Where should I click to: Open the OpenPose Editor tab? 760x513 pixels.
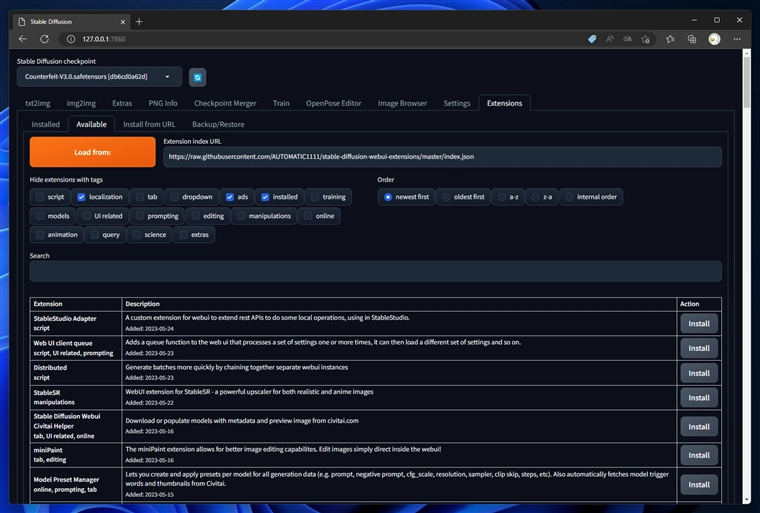[x=333, y=103]
